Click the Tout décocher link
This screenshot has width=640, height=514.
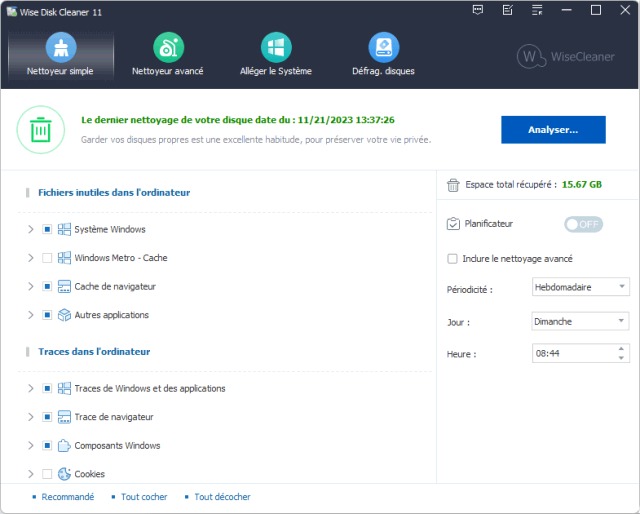tap(222, 497)
